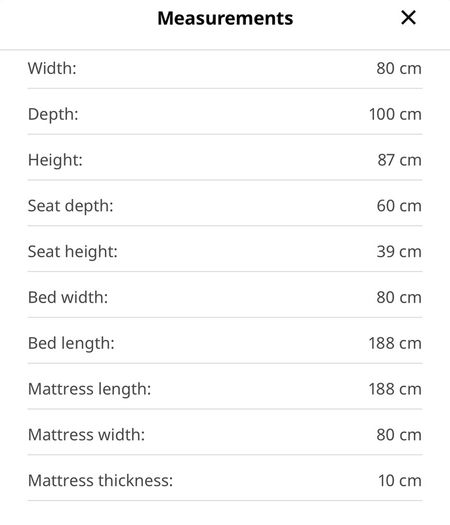Select the Mattress width label
Screen dimensions: 450x525
(86, 435)
